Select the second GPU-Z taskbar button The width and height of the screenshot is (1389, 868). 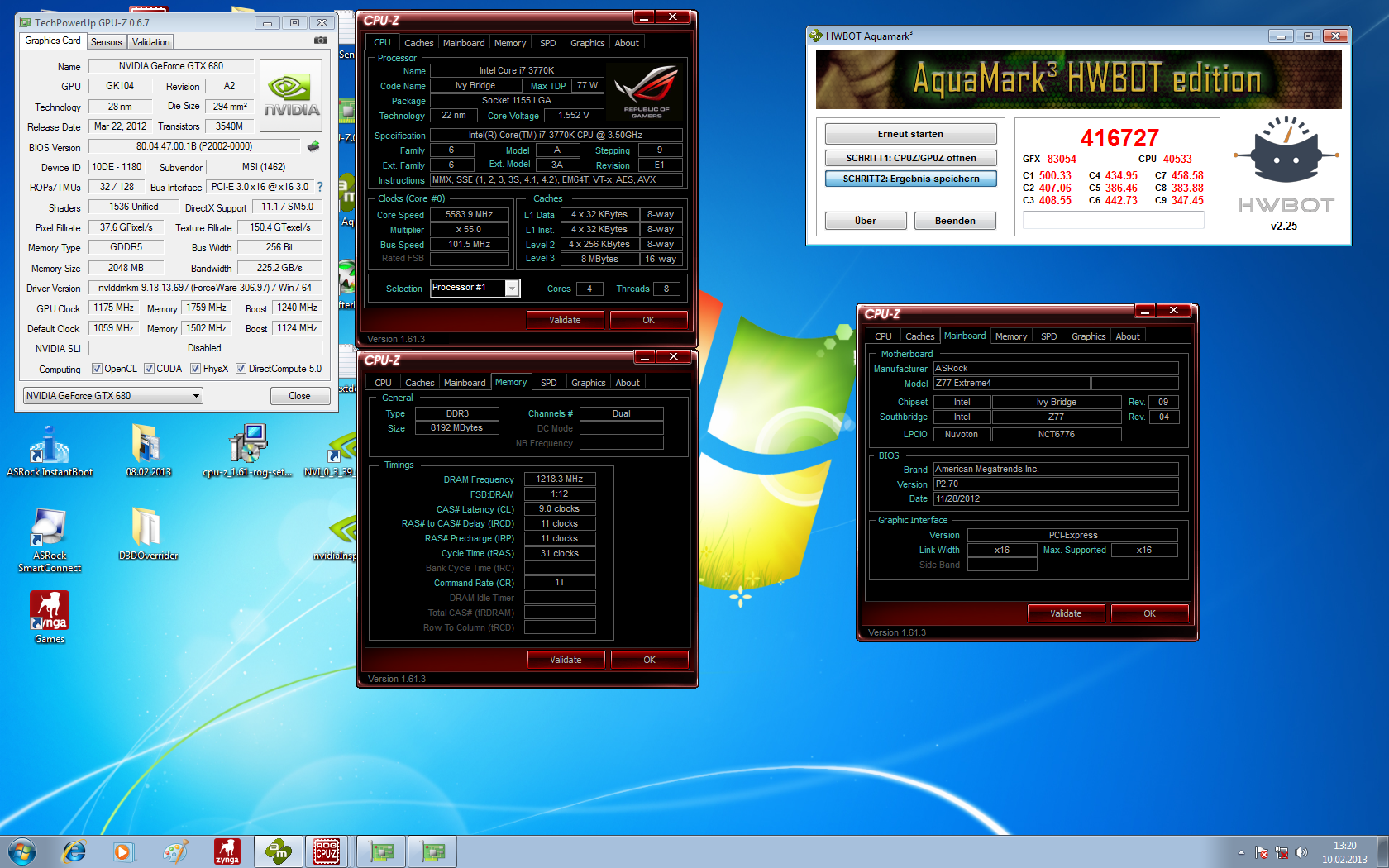click(432, 851)
